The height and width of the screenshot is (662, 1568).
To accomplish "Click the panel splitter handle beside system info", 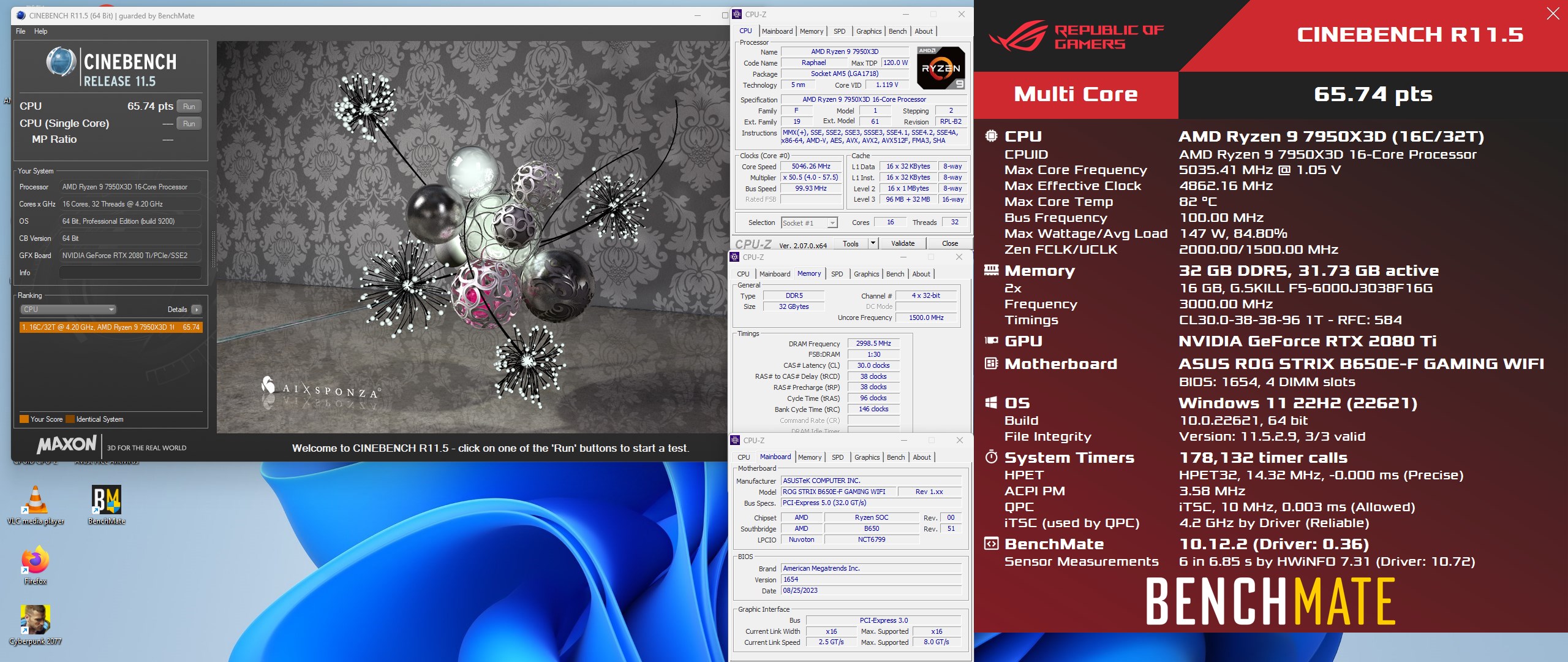I will pos(213,249).
